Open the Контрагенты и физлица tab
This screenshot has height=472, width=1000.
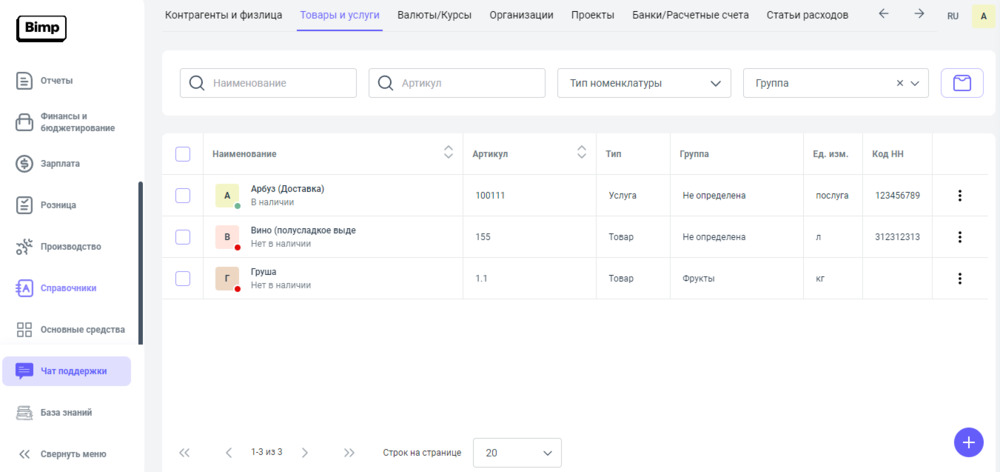223,15
